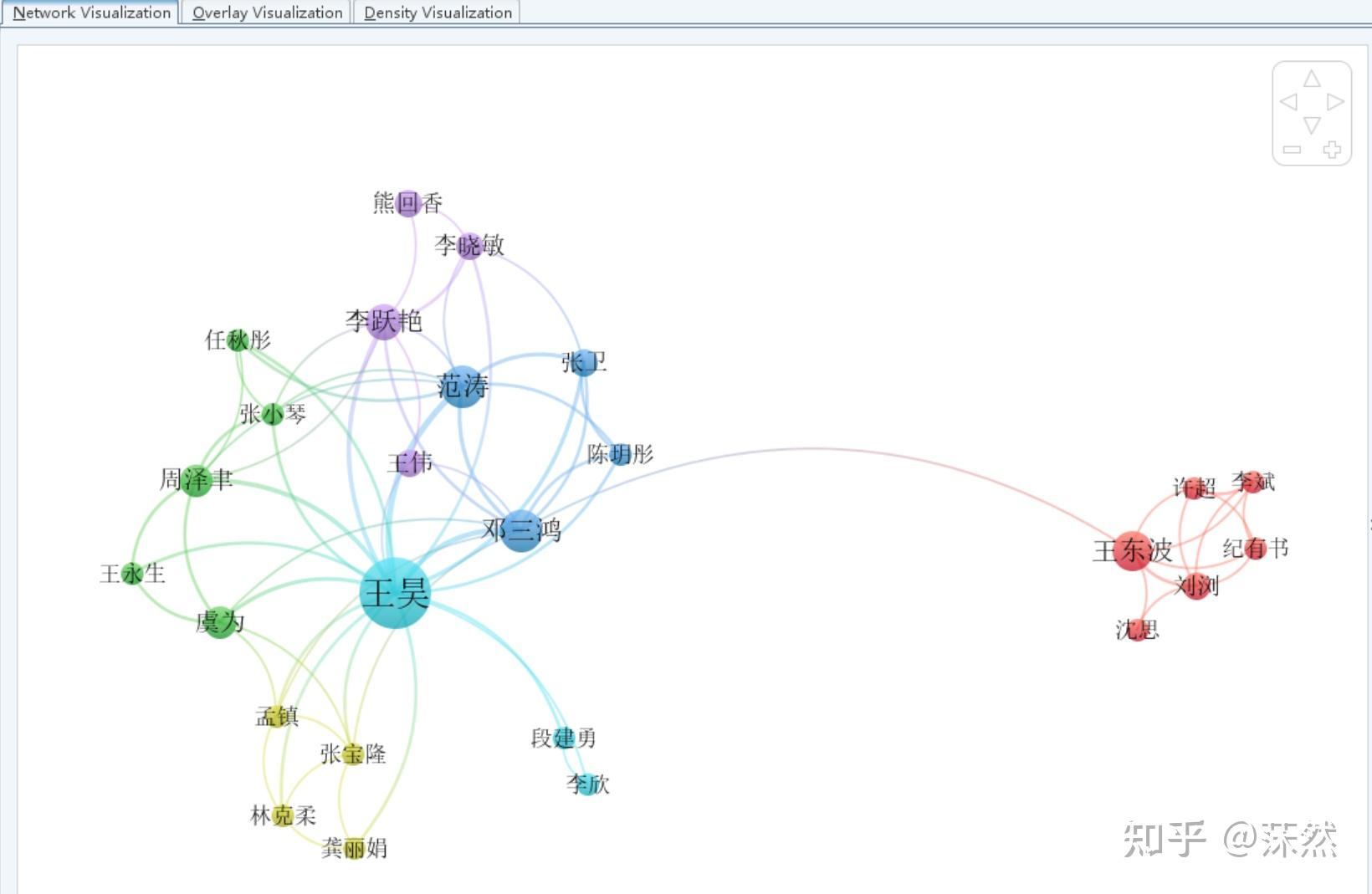Select the largest node labeled 王昊
This screenshot has width=1372, height=894.
393,594
